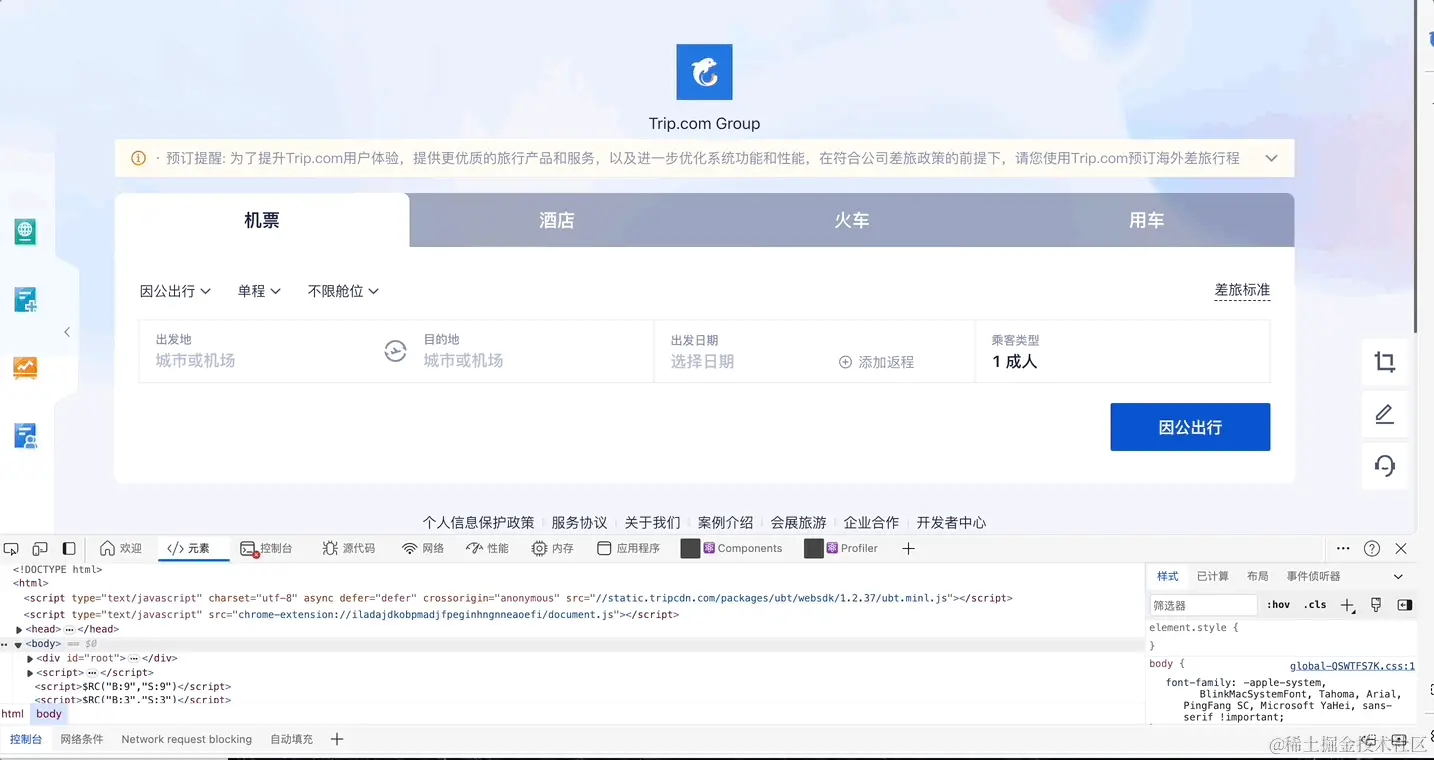Viewport: 1434px width, 760px height.
Task: Open the 欢迎 DevTools tab
Action: 121,548
